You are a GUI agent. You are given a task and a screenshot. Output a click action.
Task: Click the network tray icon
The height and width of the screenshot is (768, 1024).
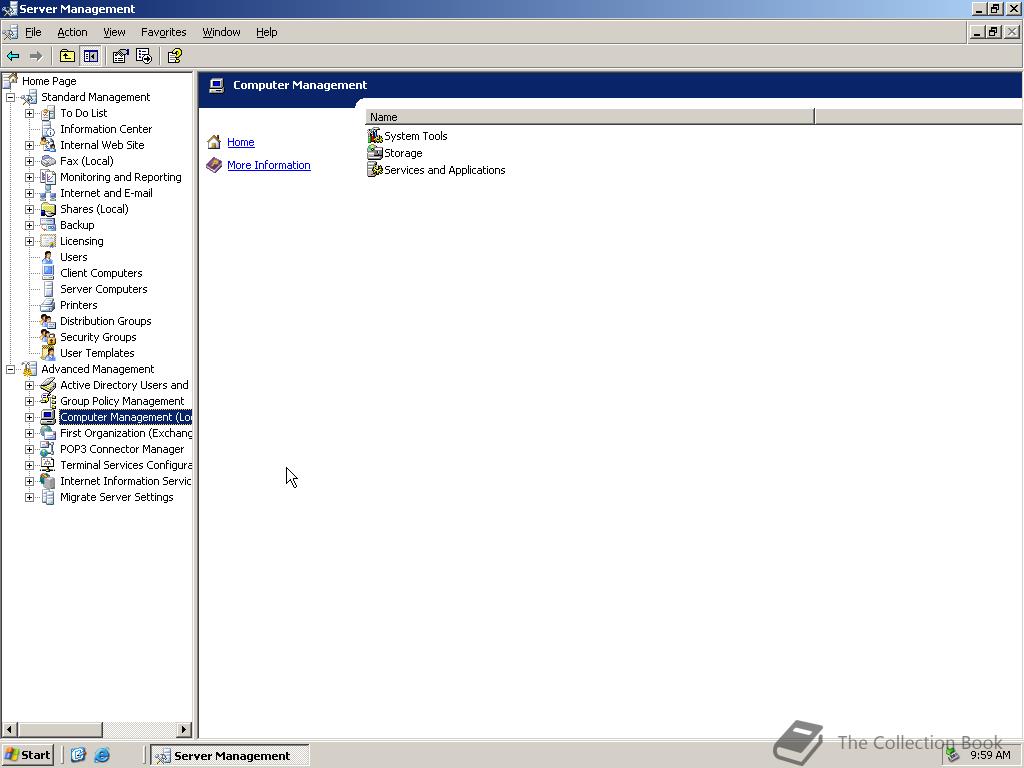tap(953, 756)
